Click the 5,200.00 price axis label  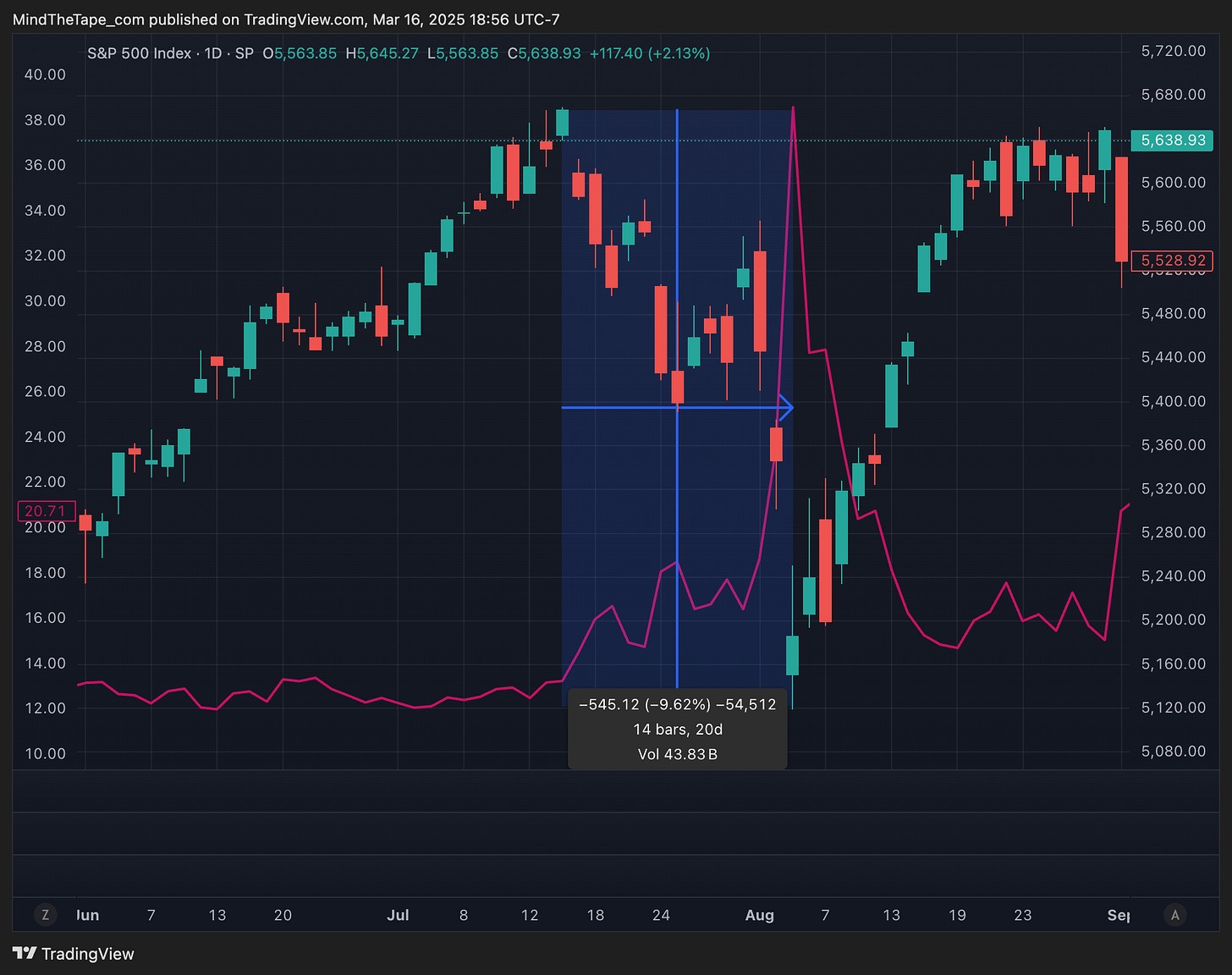1174,620
